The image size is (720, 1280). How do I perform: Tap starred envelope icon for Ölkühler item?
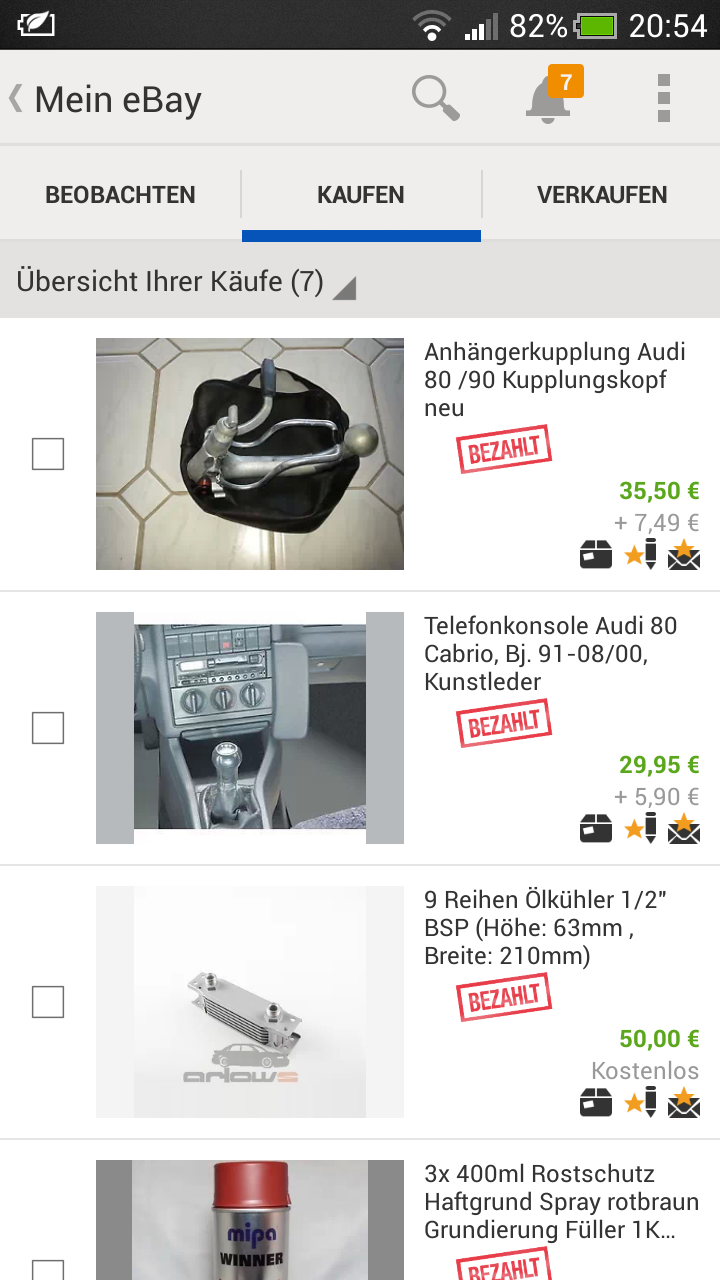click(x=684, y=1102)
